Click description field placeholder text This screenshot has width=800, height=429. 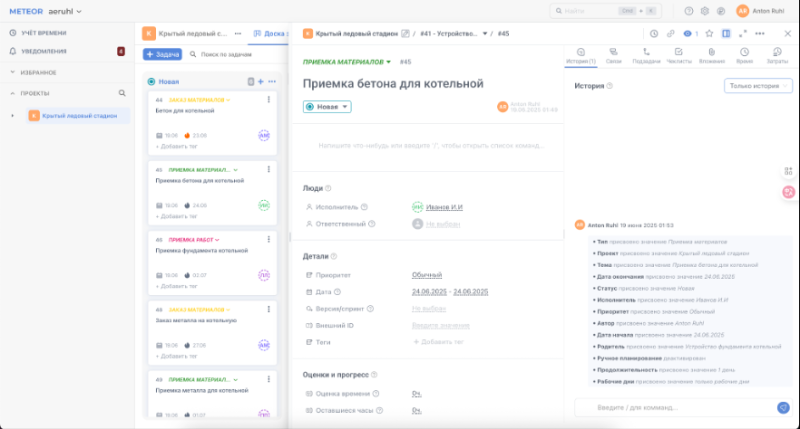point(431,145)
